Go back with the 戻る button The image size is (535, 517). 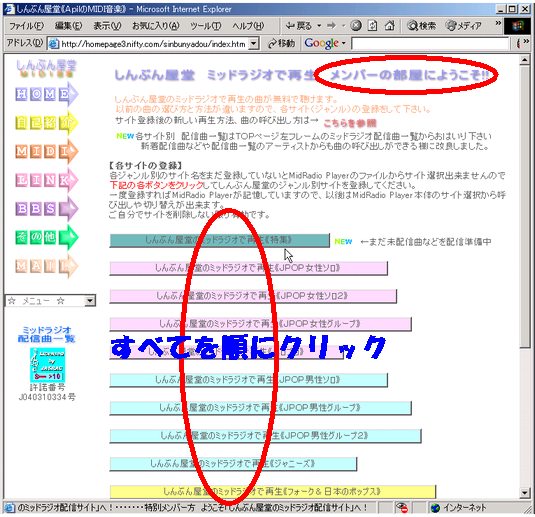click(299, 26)
